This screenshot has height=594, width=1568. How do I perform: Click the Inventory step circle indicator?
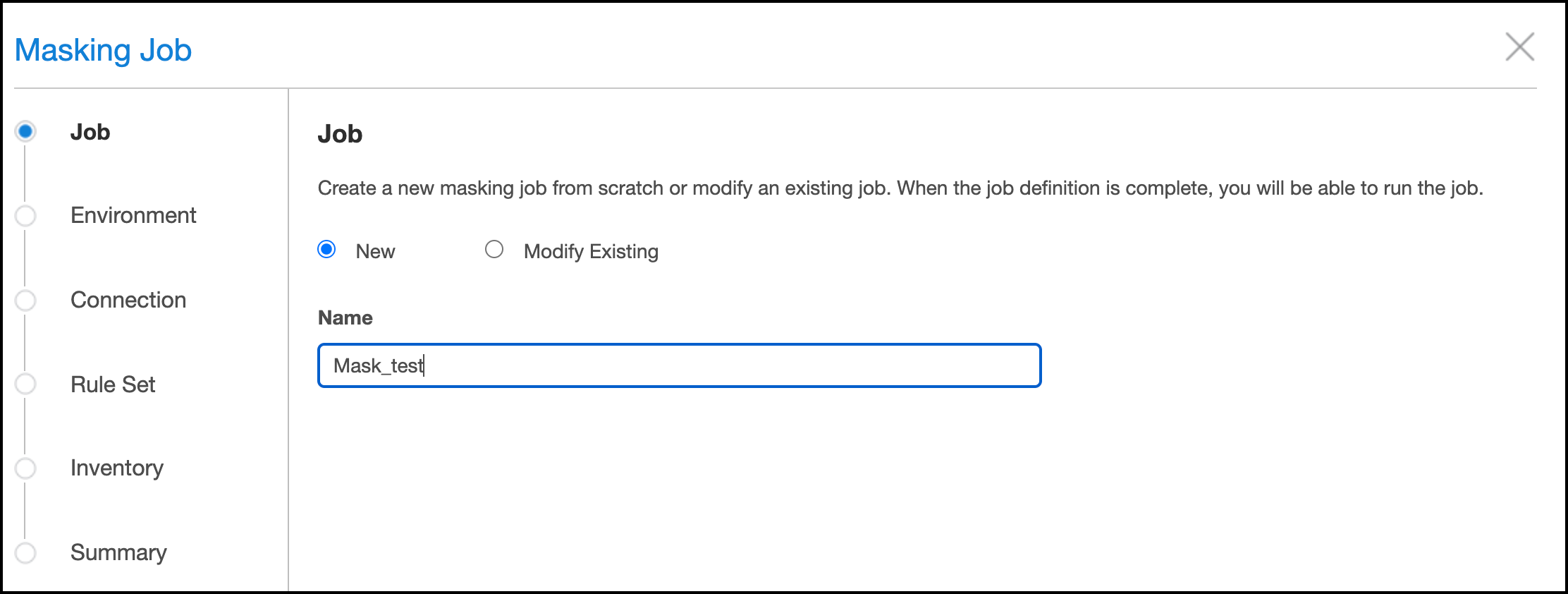[x=26, y=468]
